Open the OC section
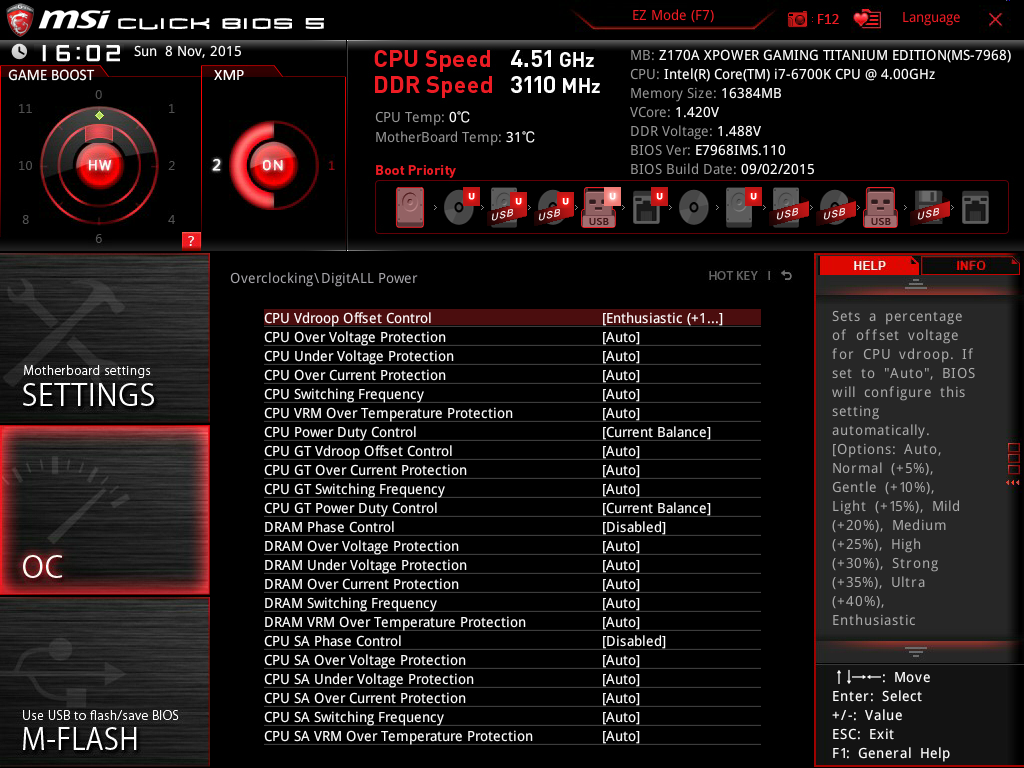The height and width of the screenshot is (768, 1024). pos(104,510)
